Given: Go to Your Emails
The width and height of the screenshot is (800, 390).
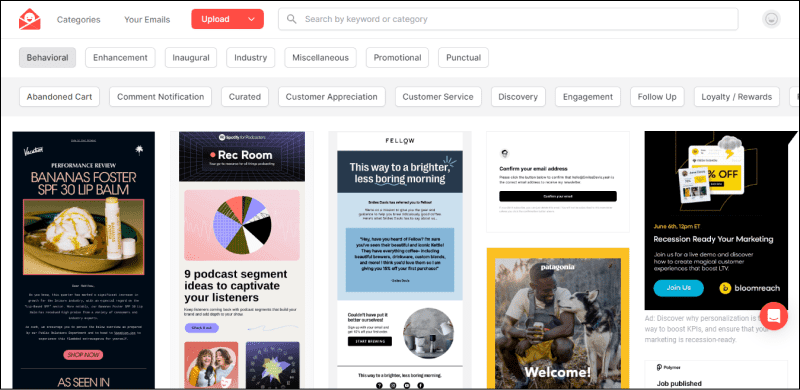Looking at the screenshot, I should (x=147, y=19).
